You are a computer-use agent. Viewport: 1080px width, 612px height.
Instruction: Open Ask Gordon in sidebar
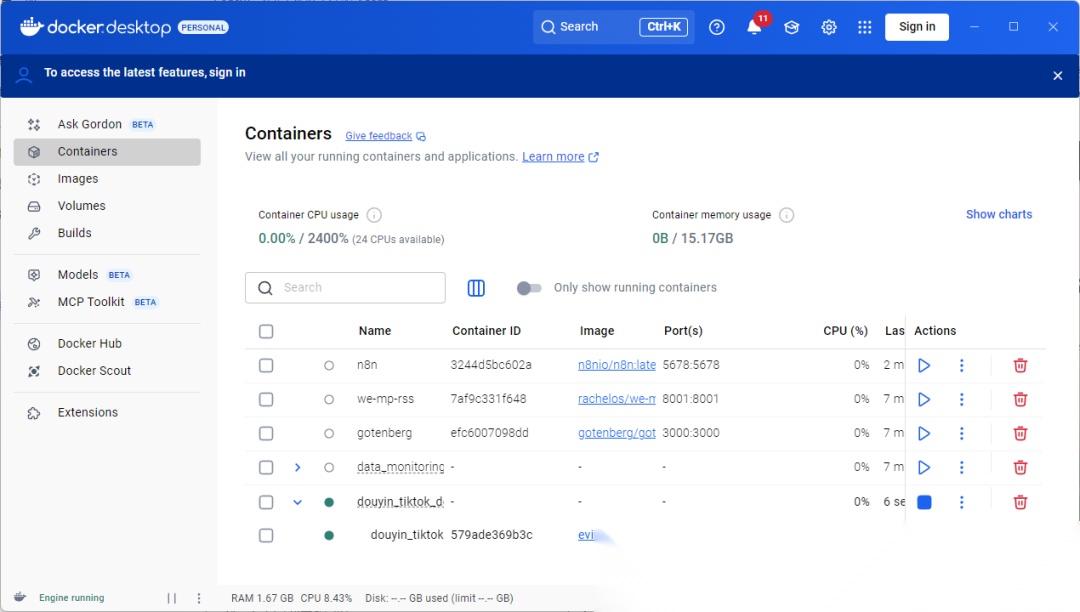[x=107, y=124]
